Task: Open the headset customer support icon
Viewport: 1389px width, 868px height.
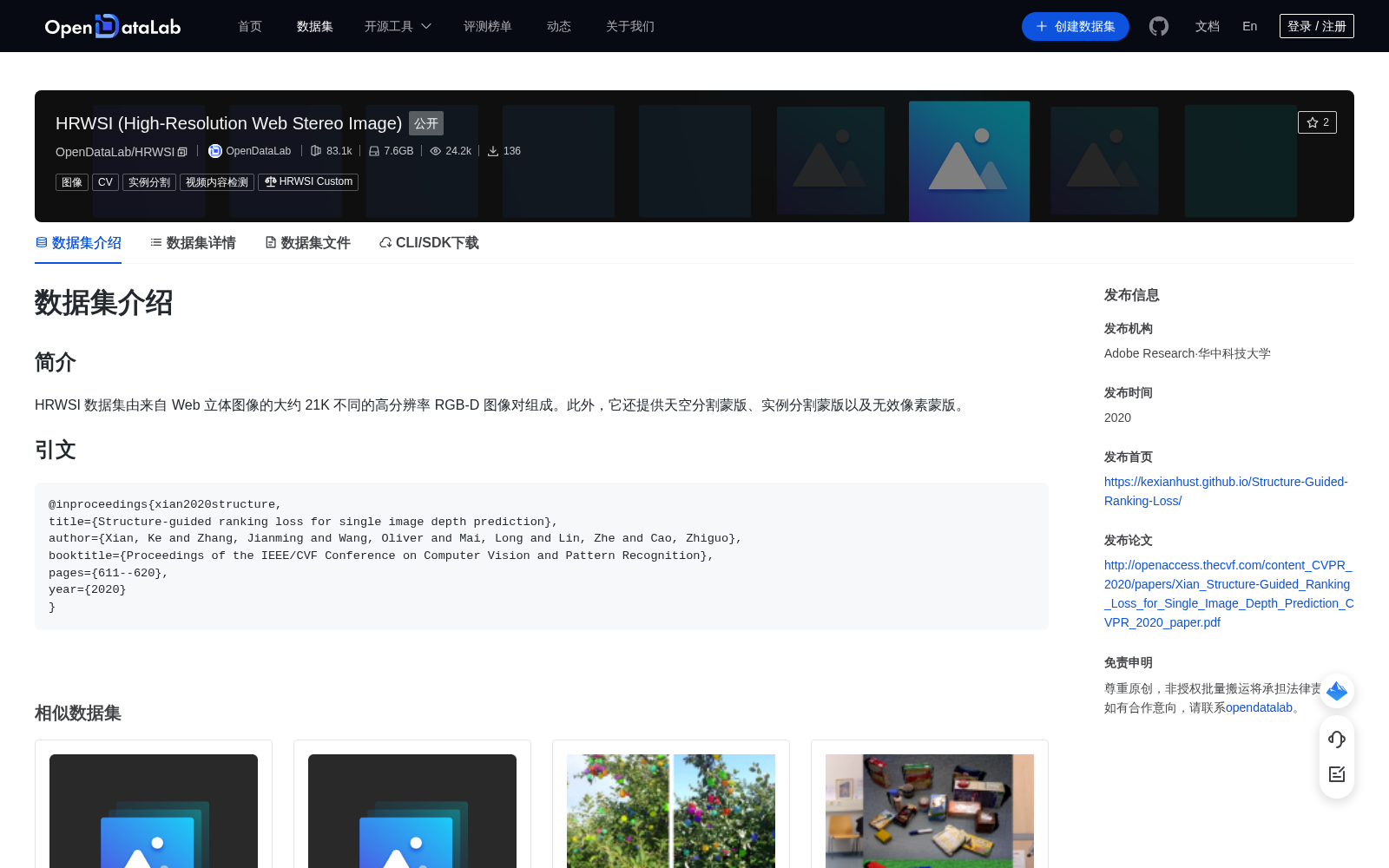Action: 1337,739
